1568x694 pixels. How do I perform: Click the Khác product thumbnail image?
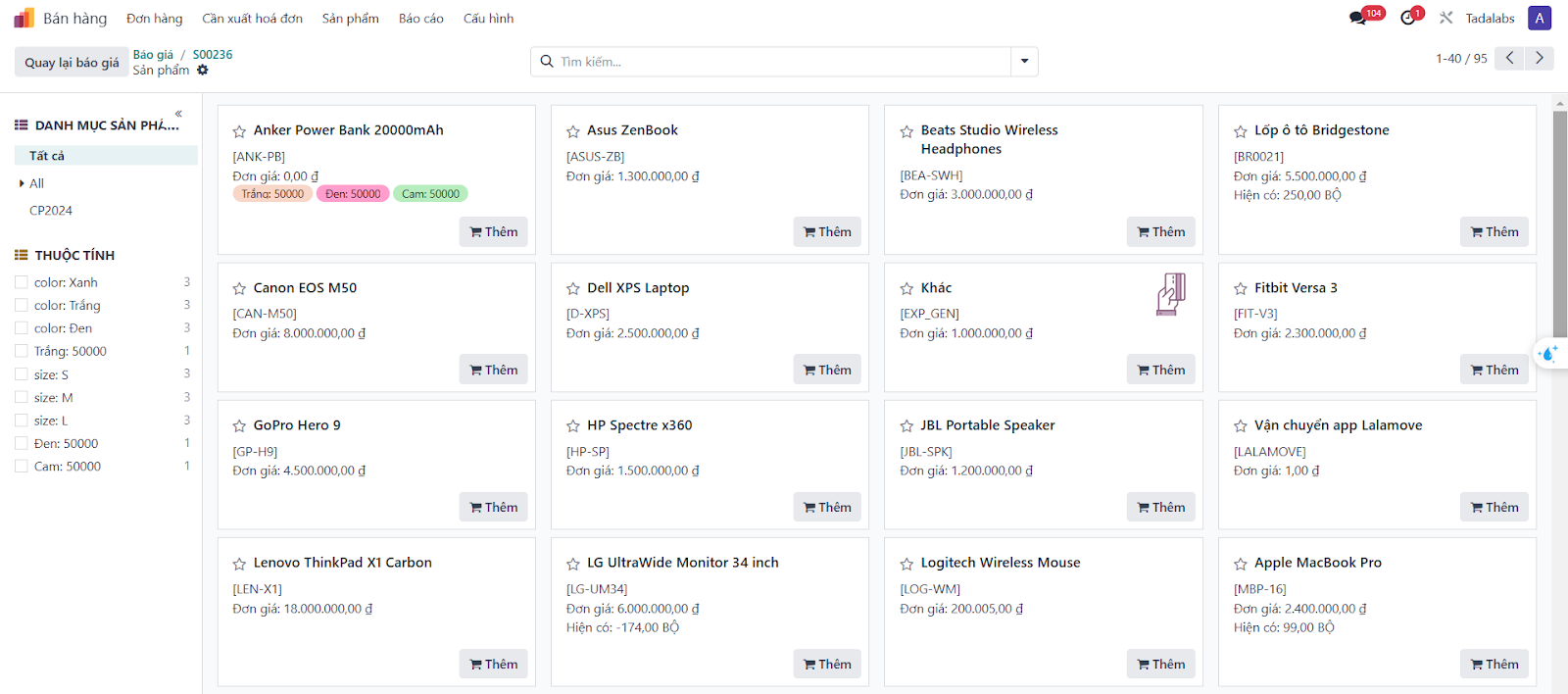(x=1171, y=294)
